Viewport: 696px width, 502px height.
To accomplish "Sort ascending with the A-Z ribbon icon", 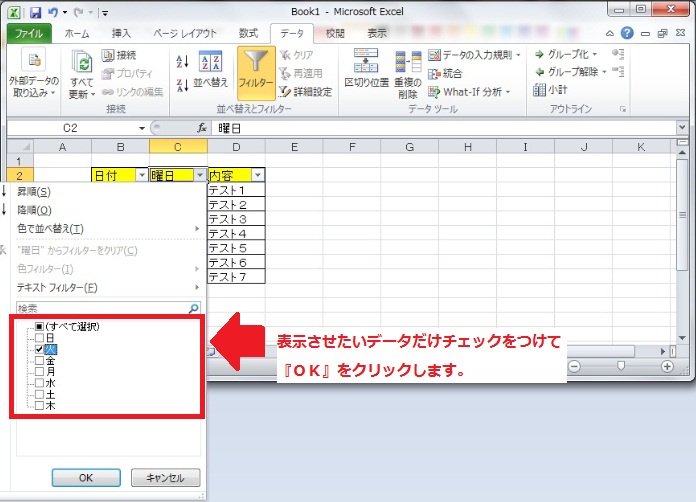I will tap(182, 62).
